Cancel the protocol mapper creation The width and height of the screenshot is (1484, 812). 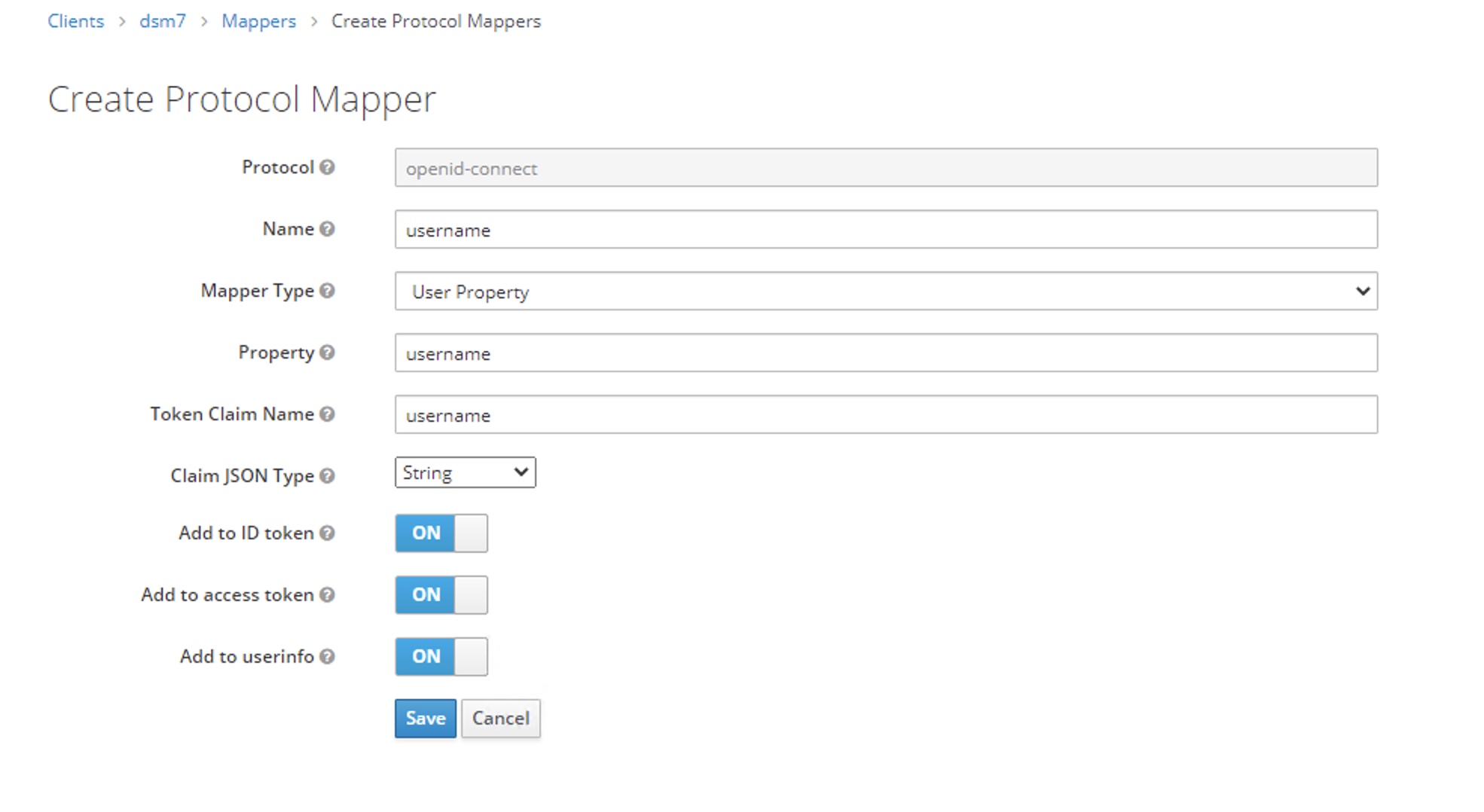501,719
